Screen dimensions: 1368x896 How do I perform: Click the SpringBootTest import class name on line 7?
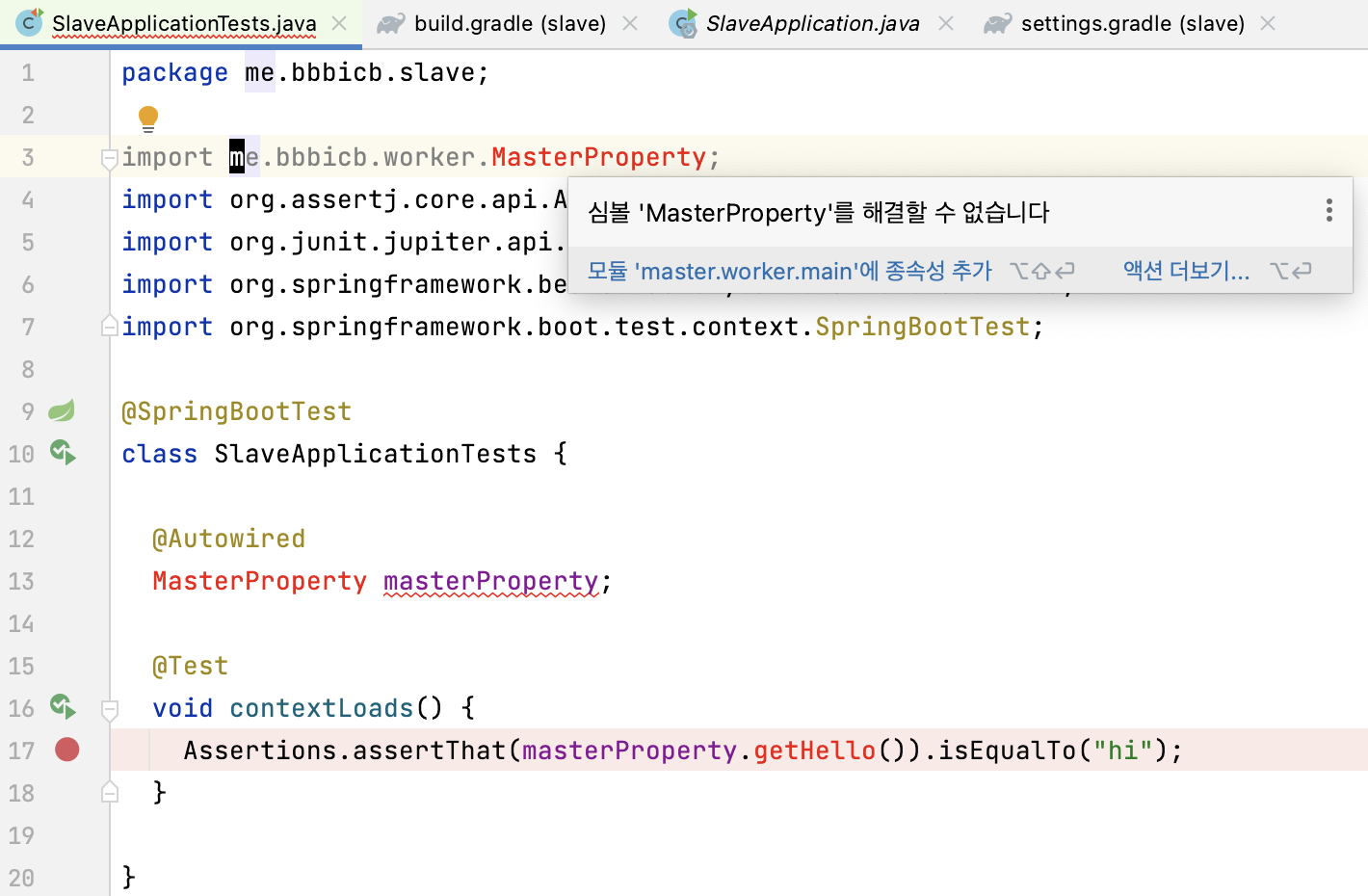pyautogui.click(x=923, y=327)
